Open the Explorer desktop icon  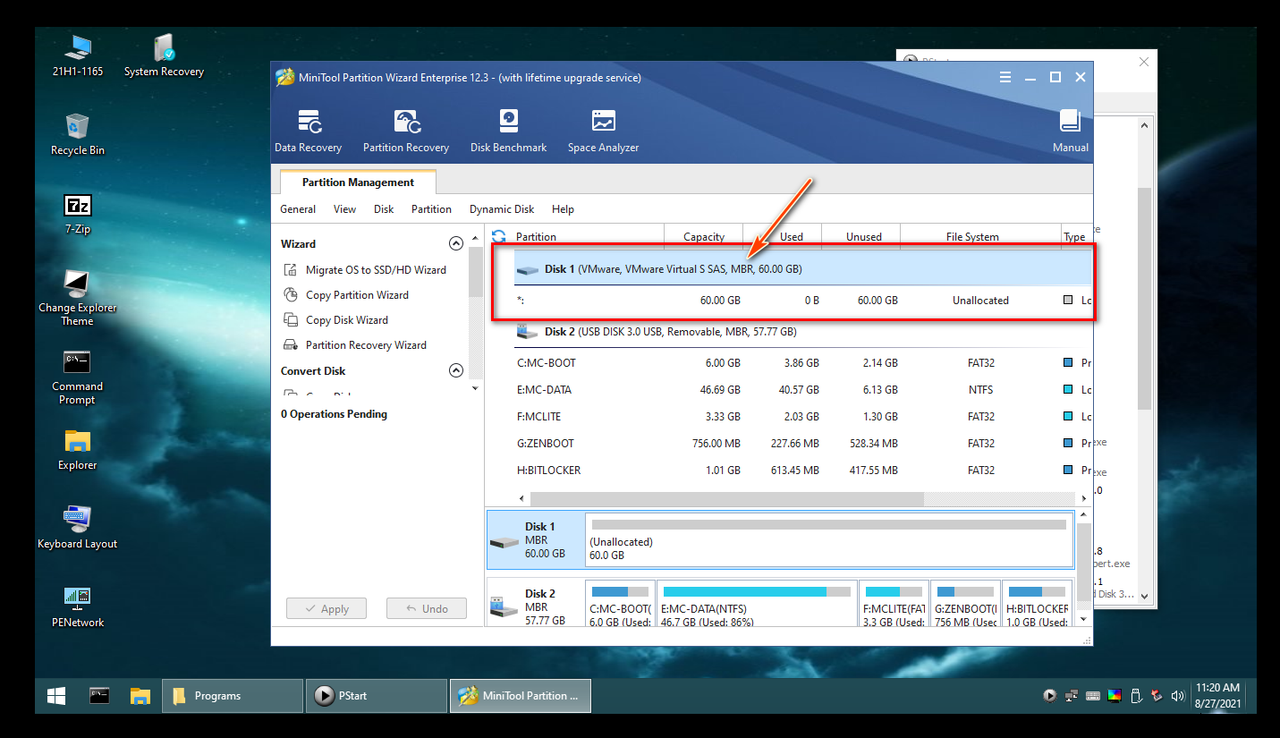click(78, 449)
